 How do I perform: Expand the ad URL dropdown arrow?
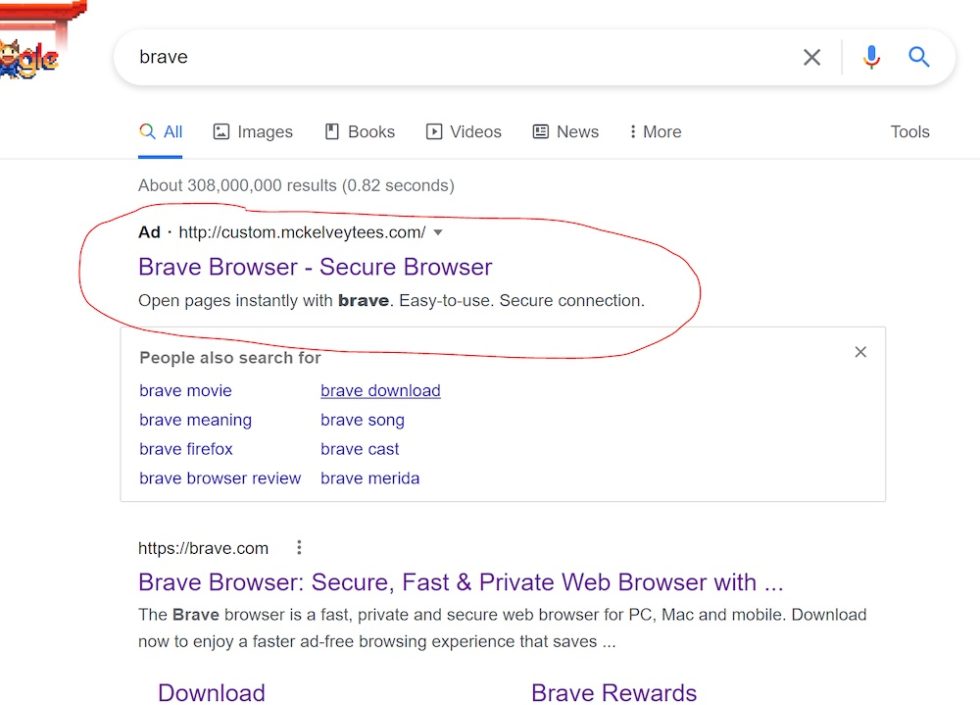[x=438, y=232]
